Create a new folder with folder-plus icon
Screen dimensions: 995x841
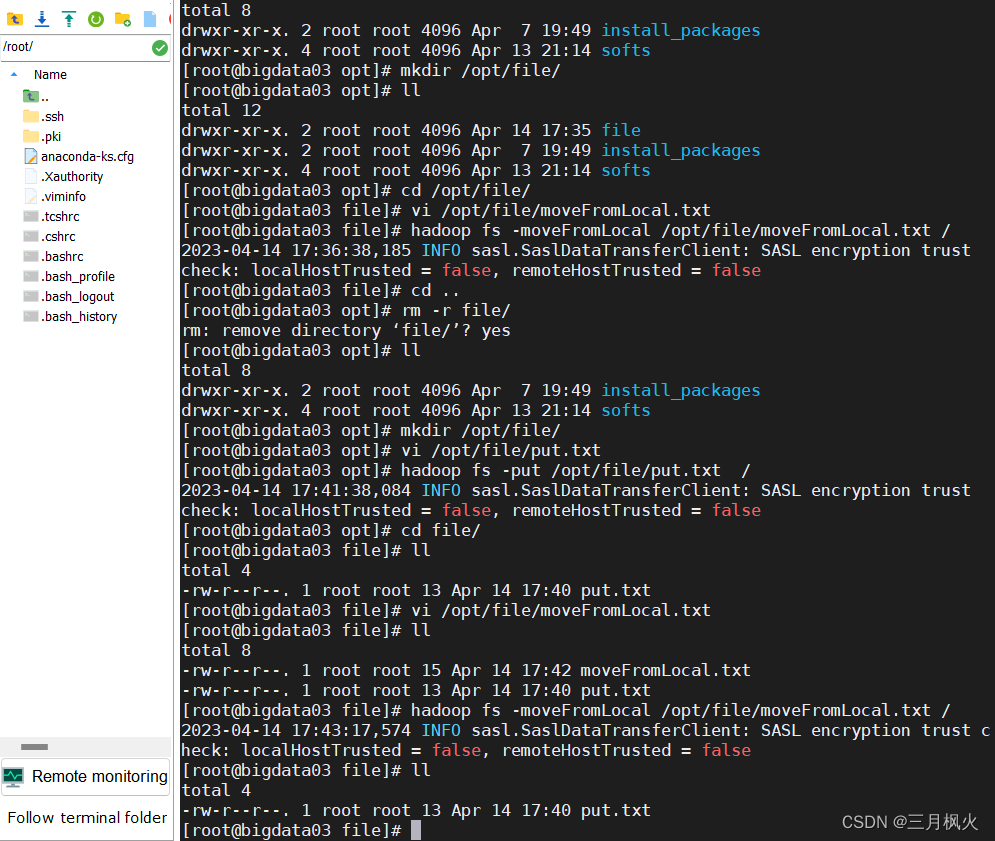[x=123, y=19]
